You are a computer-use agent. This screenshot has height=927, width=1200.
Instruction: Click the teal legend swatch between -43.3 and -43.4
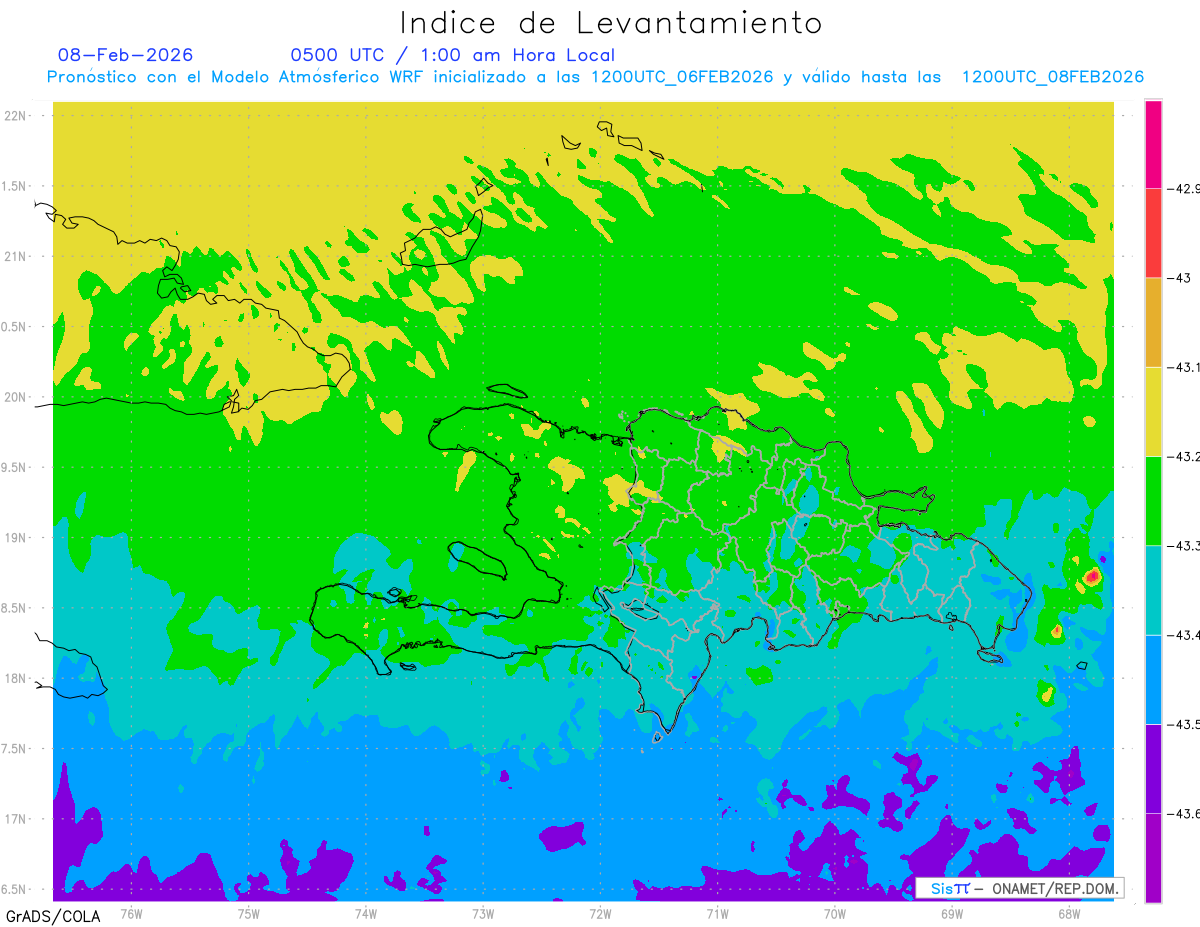1153,590
